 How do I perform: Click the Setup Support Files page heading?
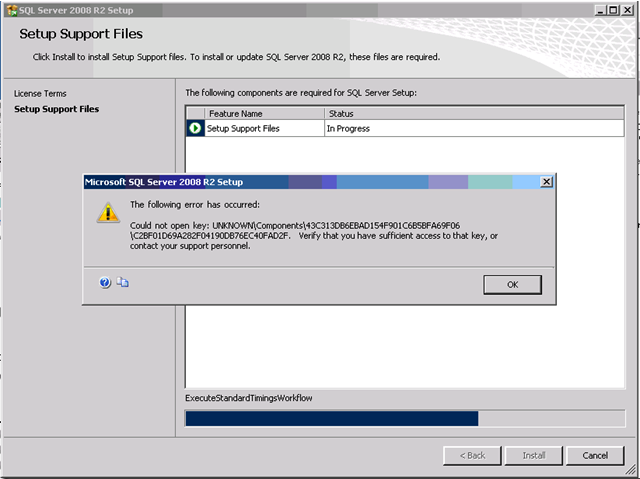81,34
